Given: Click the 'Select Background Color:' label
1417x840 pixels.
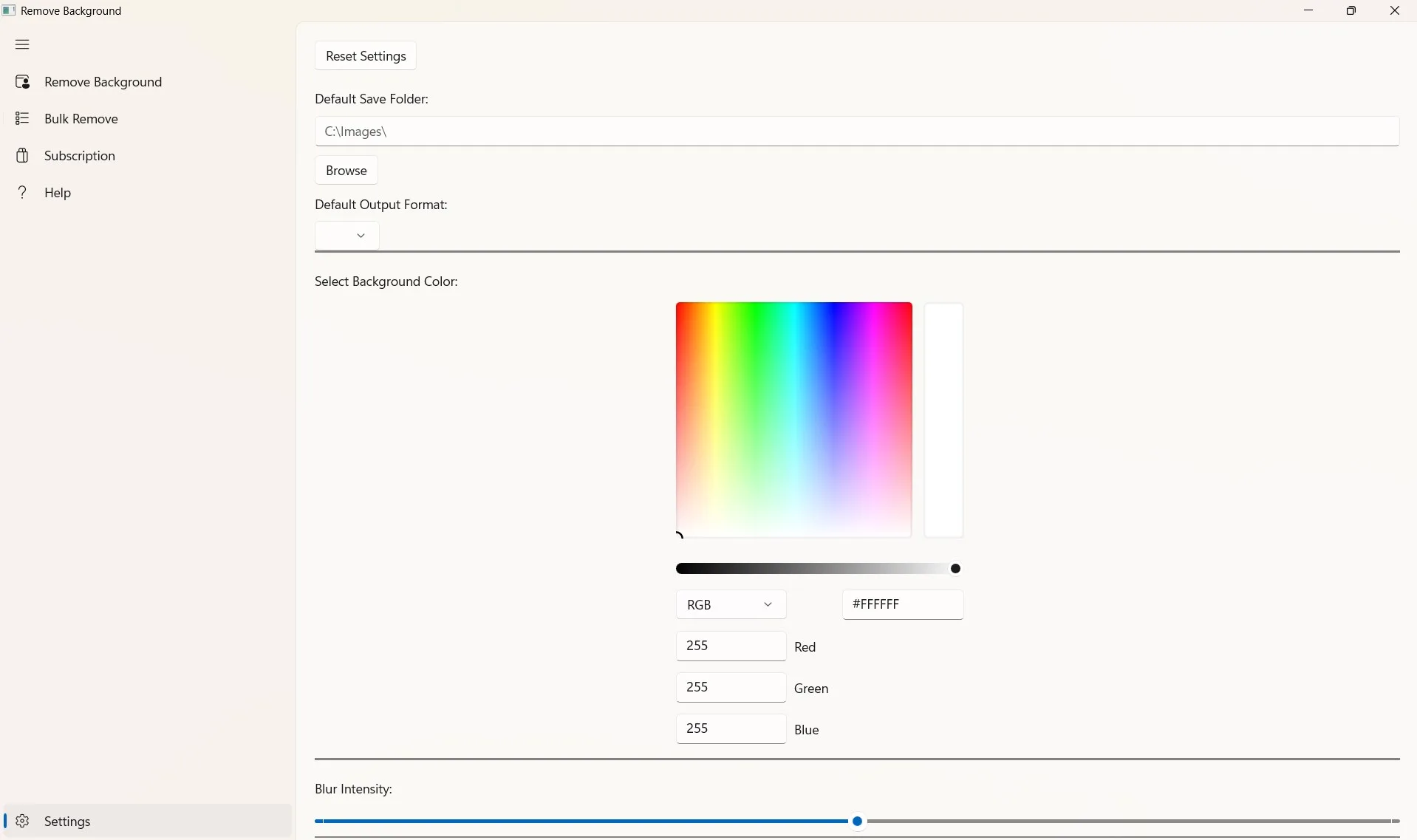Looking at the screenshot, I should tap(386, 281).
